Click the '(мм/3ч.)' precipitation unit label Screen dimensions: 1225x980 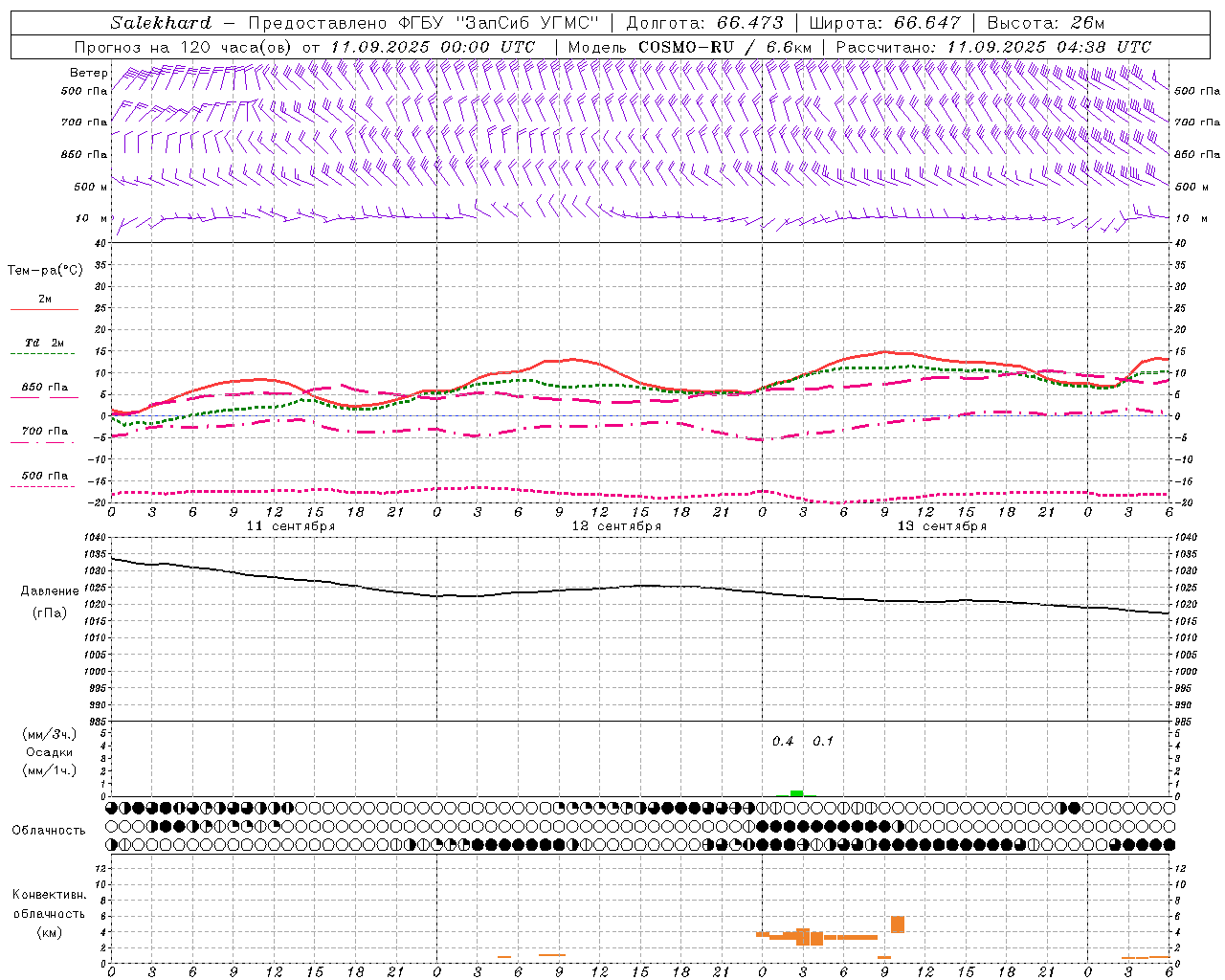coord(50,734)
